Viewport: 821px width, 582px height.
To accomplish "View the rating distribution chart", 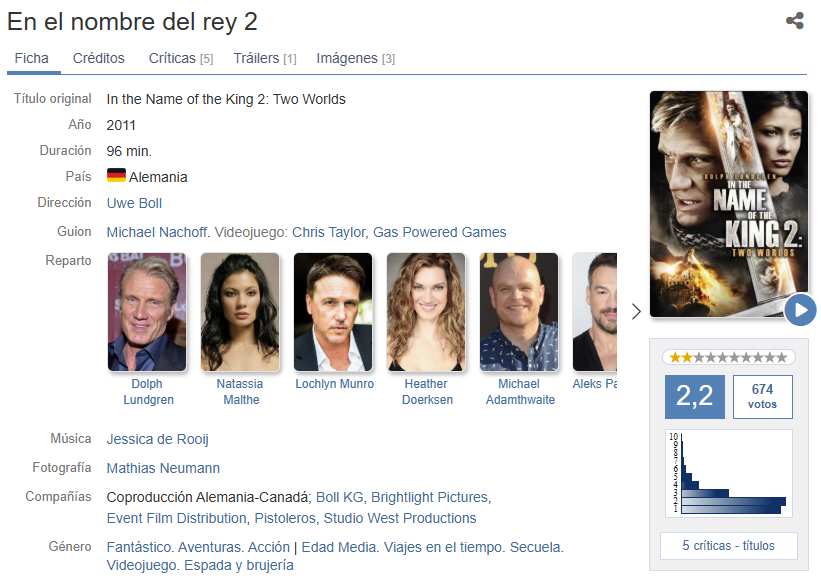I will (x=728, y=474).
